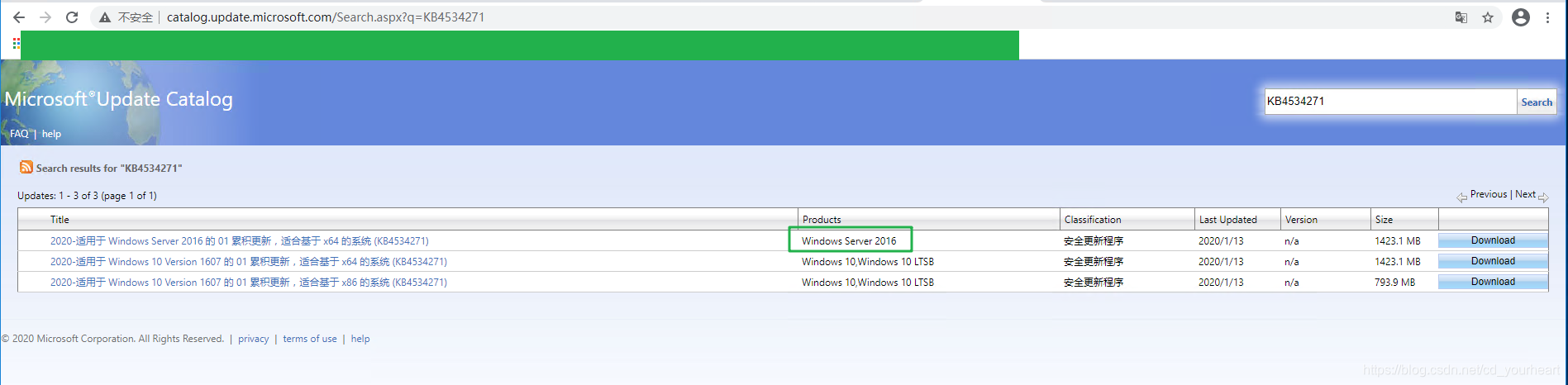Bookmark this page with star icon
Image resolution: width=1568 pixels, height=385 pixels.
tap(1488, 17)
